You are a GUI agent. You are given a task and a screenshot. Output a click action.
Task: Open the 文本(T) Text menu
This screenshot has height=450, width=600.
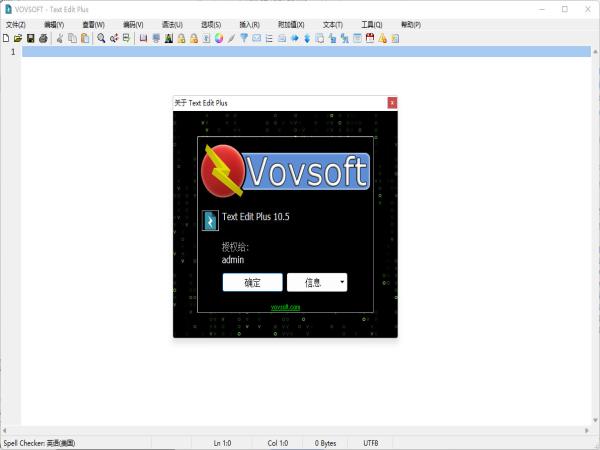click(x=333, y=25)
